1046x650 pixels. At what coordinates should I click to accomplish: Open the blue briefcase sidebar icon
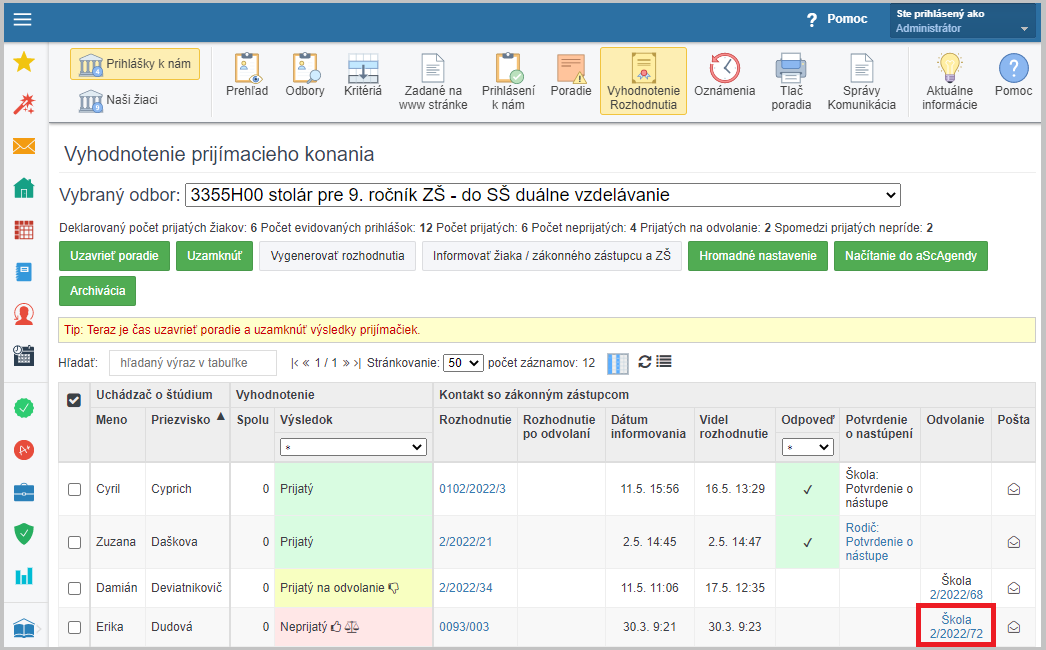click(24, 493)
